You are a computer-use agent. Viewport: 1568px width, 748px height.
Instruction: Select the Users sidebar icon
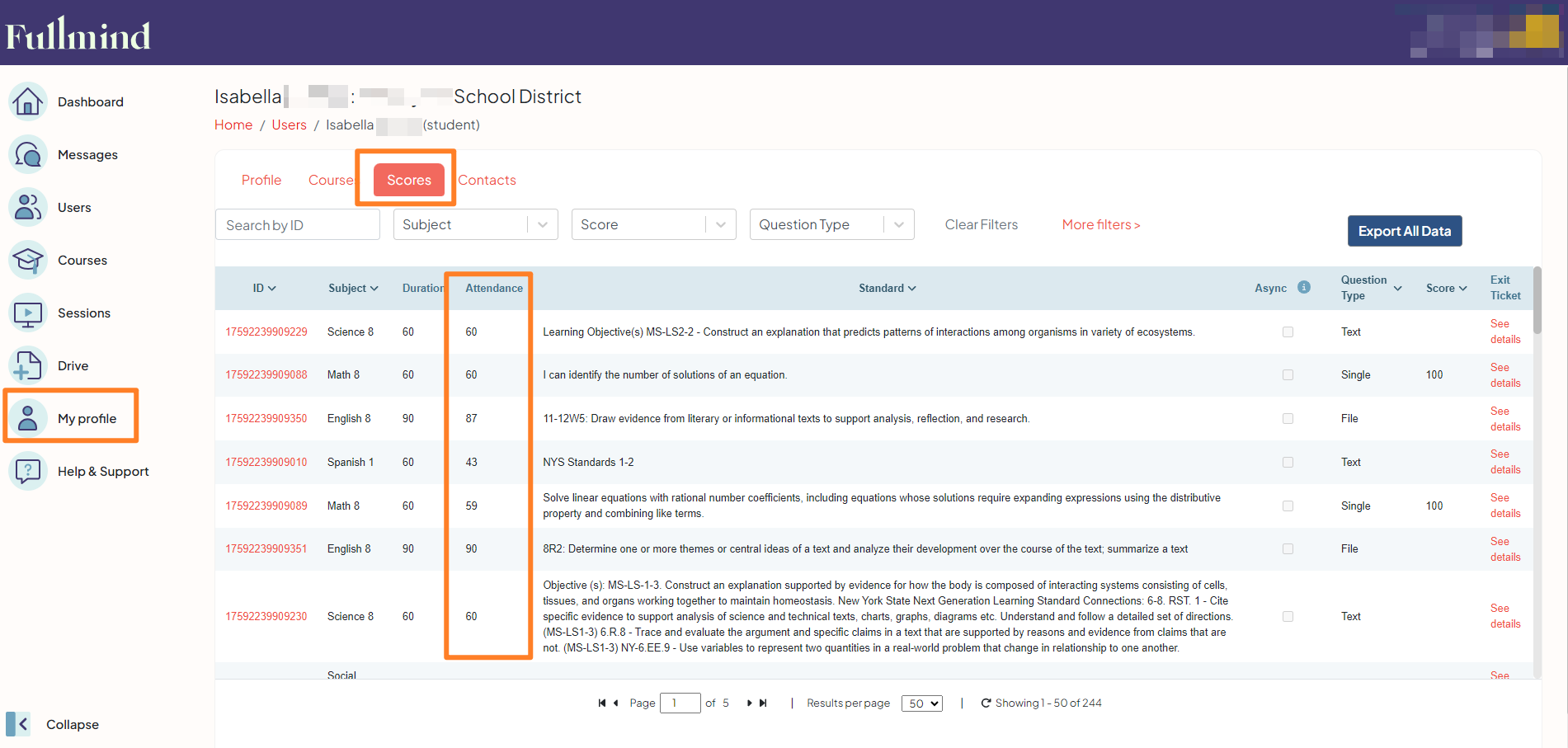tap(28, 207)
